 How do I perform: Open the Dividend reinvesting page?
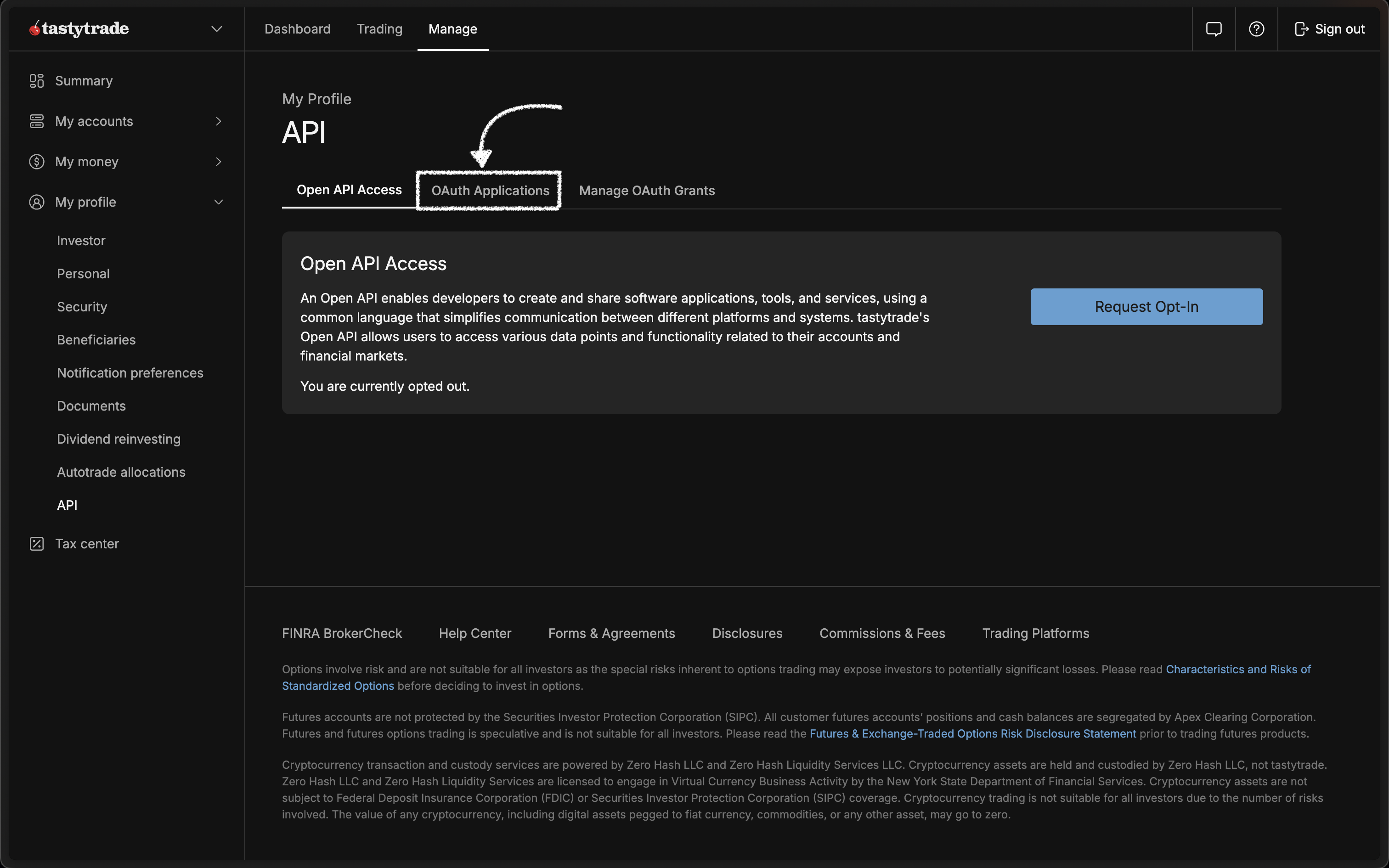click(x=118, y=439)
